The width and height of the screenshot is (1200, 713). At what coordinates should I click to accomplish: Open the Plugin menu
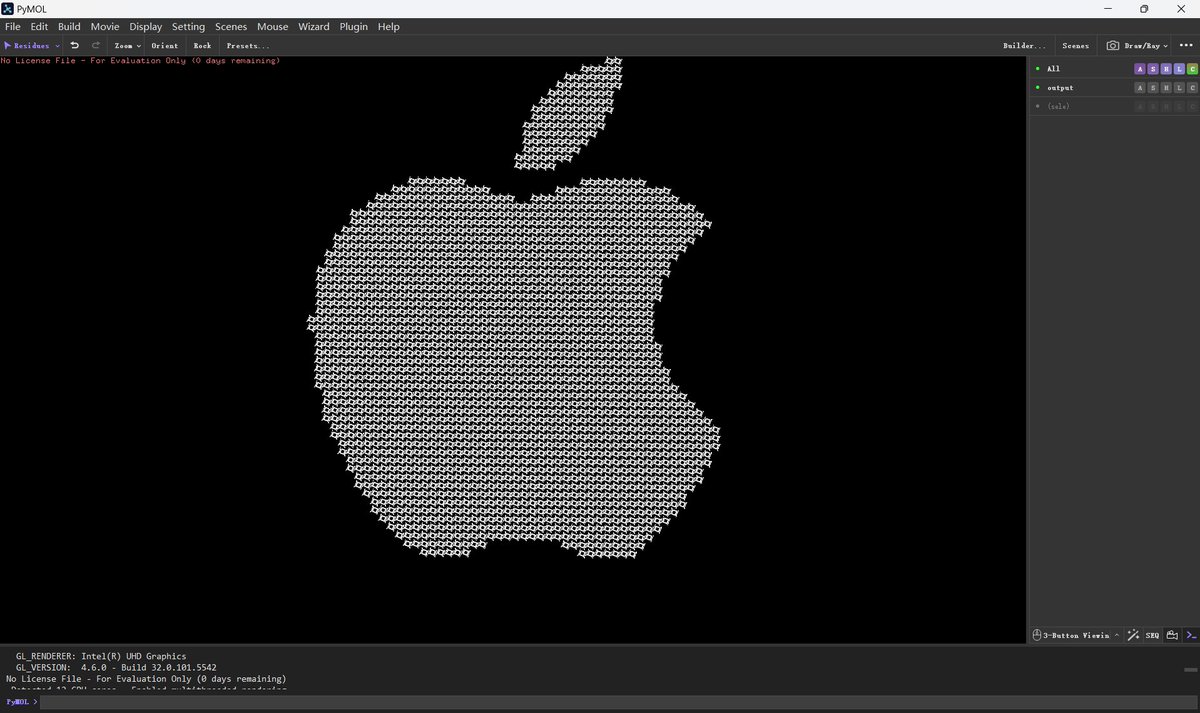354,27
